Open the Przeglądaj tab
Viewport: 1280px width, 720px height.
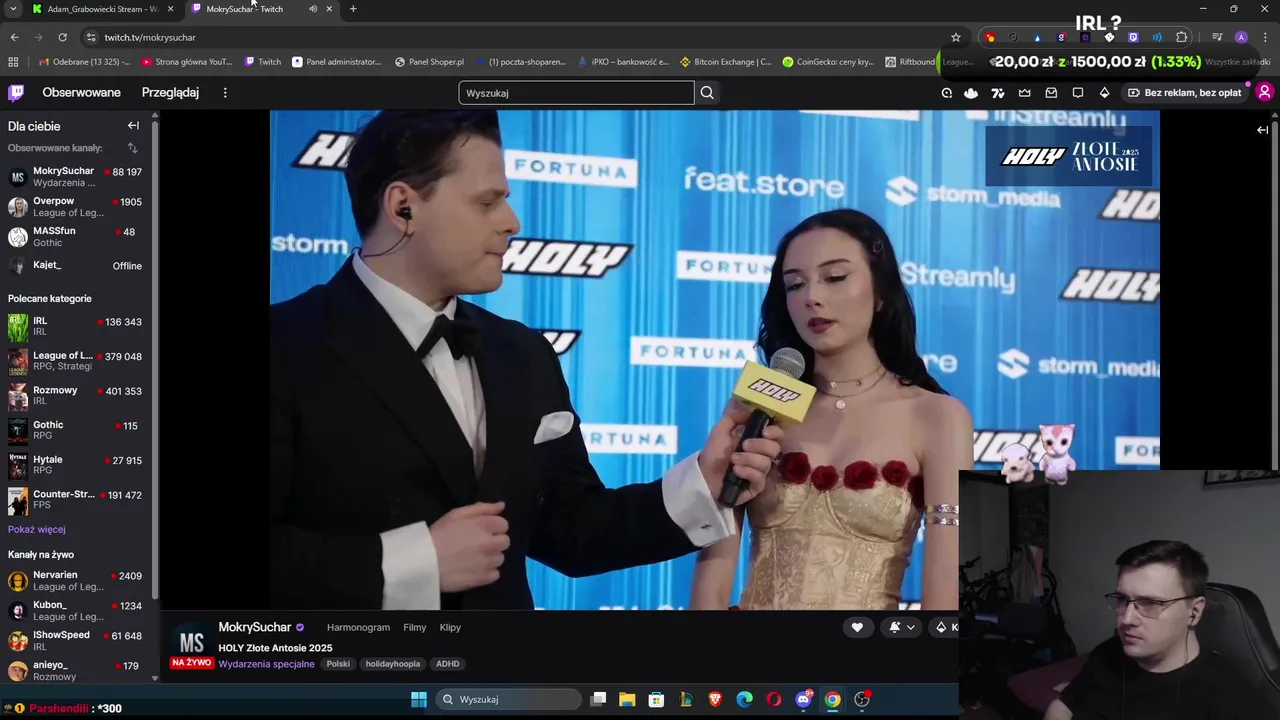click(170, 92)
